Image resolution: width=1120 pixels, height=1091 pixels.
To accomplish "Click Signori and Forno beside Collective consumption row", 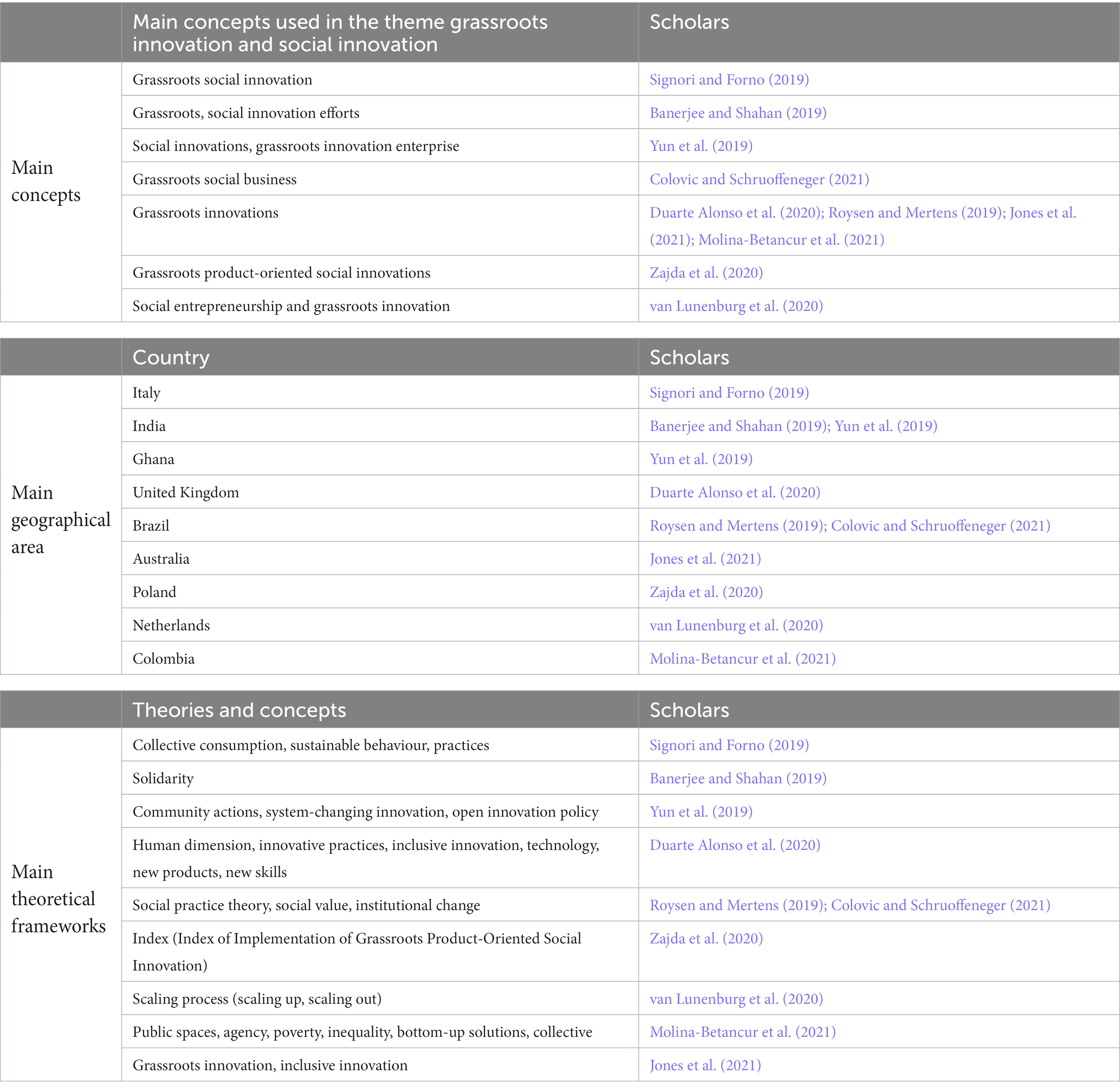I will click(729, 745).
